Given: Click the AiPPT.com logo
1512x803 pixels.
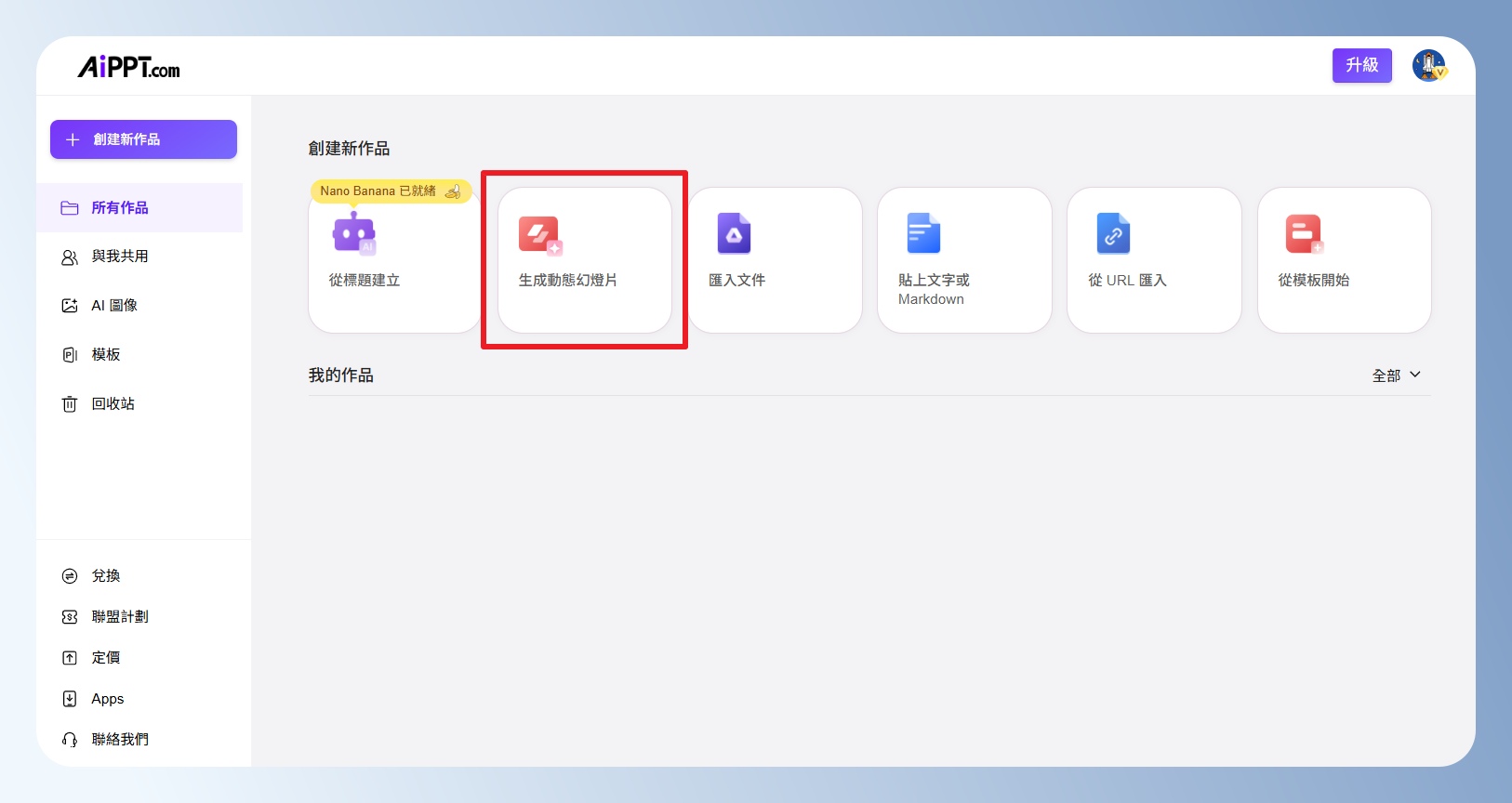Looking at the screenshot, I should (128, 67).
